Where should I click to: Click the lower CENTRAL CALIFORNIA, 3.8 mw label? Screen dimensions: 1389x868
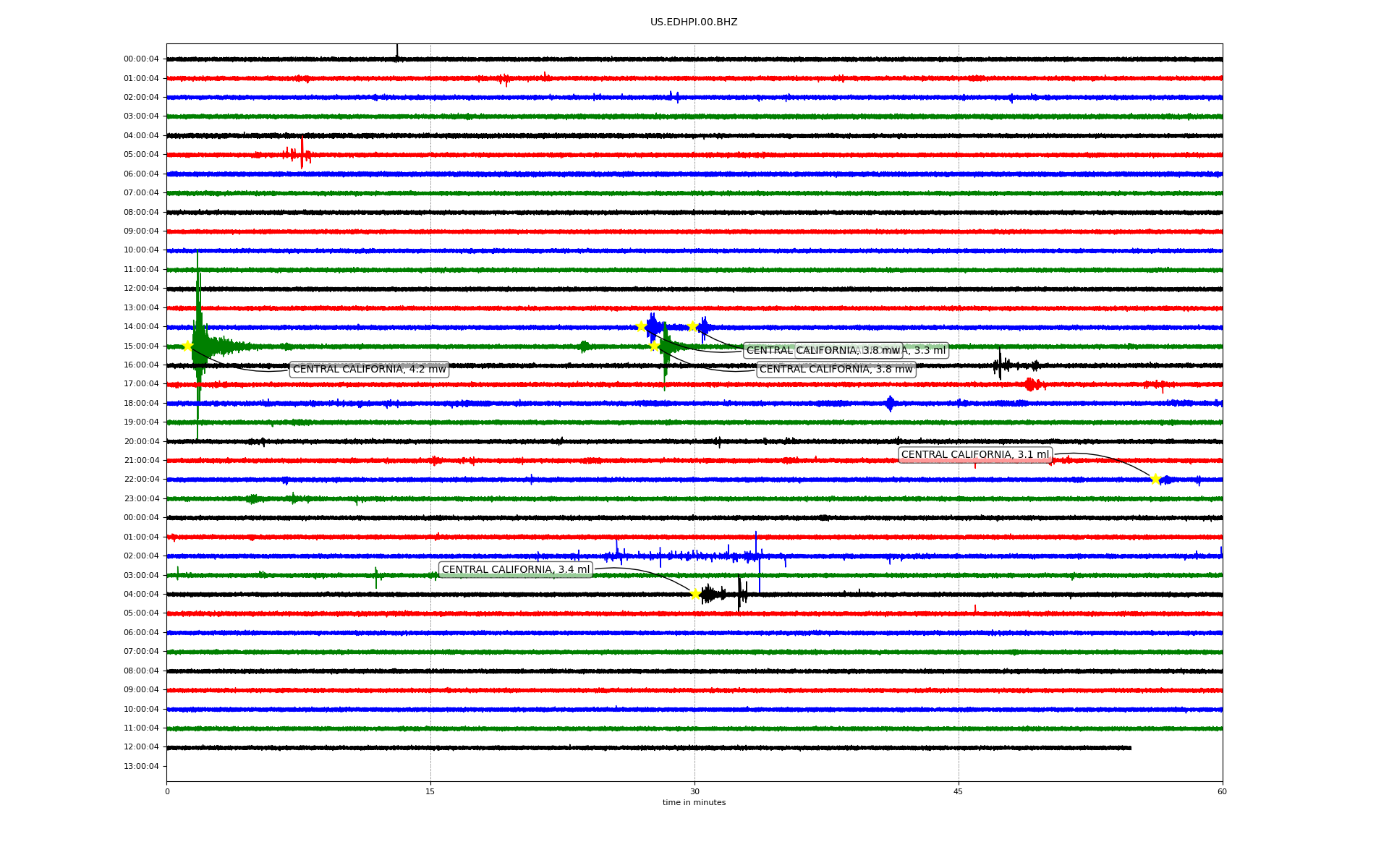(x=836, y=370)
